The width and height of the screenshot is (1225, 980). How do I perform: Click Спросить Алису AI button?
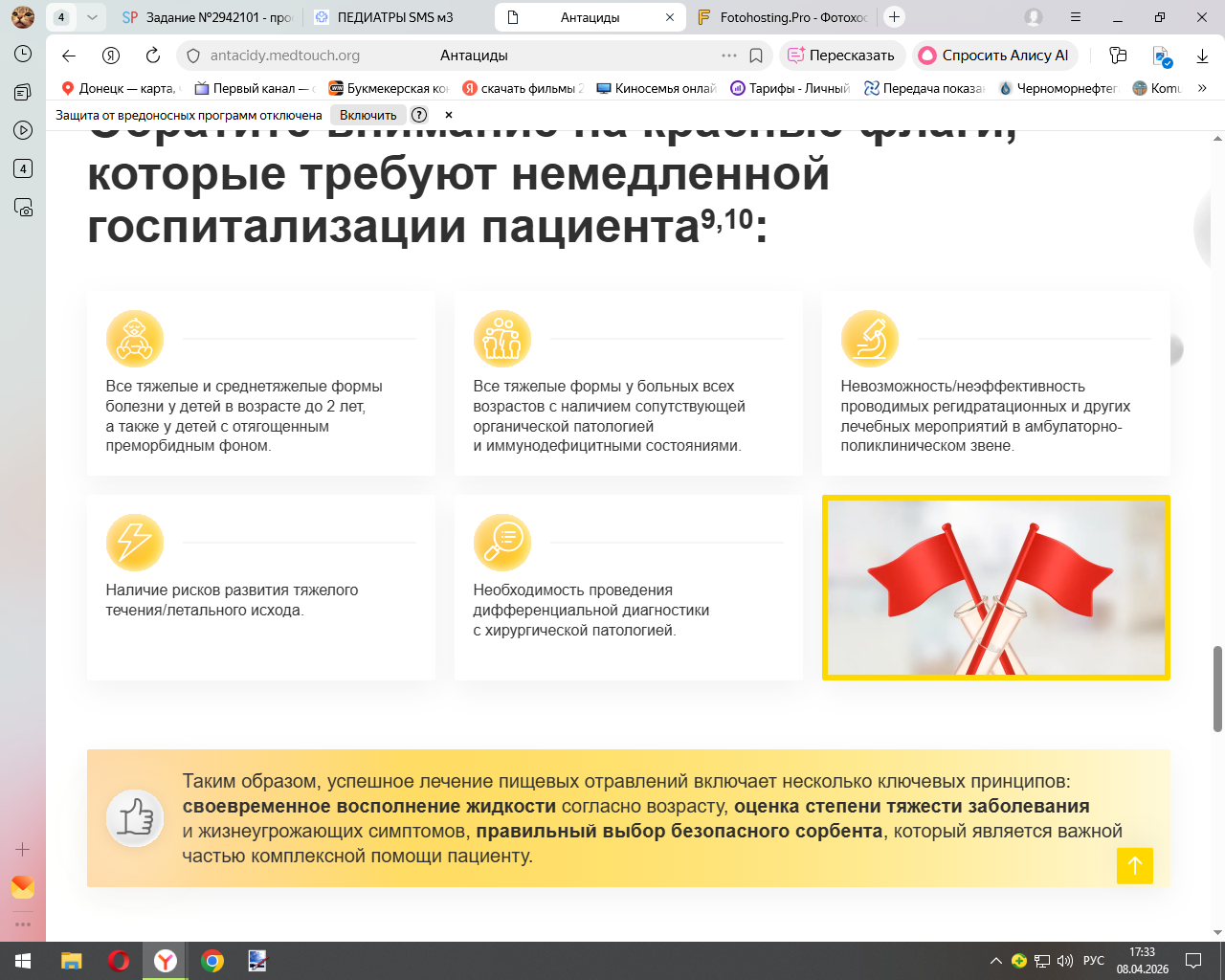994,56
